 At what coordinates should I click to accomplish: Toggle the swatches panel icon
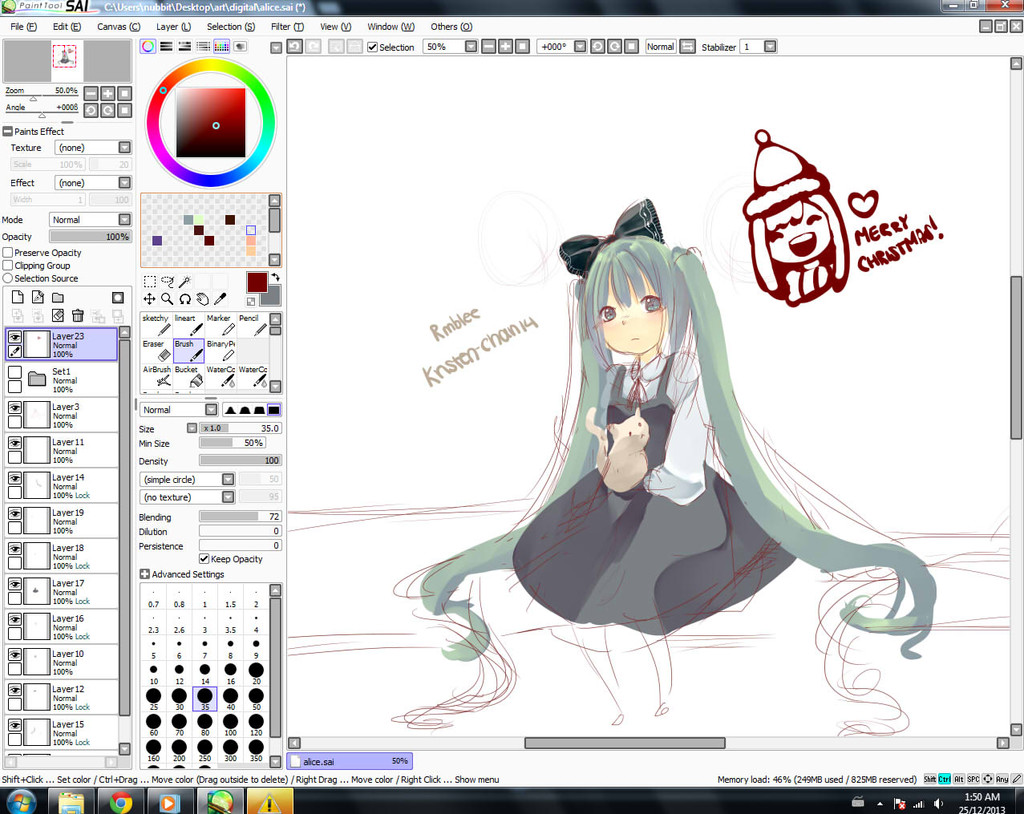221,46
